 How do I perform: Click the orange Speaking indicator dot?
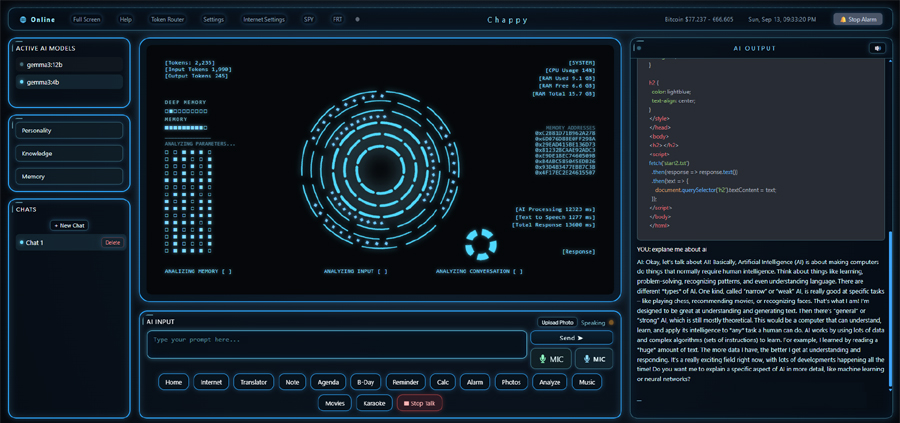[x=611, y=323]
